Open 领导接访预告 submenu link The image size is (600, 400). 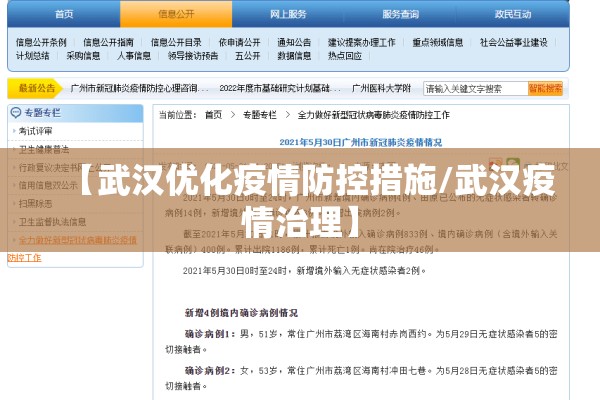(193, 56)
